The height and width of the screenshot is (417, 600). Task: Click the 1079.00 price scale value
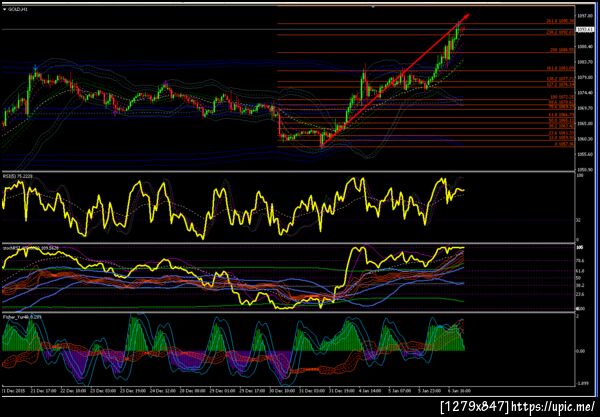tap(584, 77)
